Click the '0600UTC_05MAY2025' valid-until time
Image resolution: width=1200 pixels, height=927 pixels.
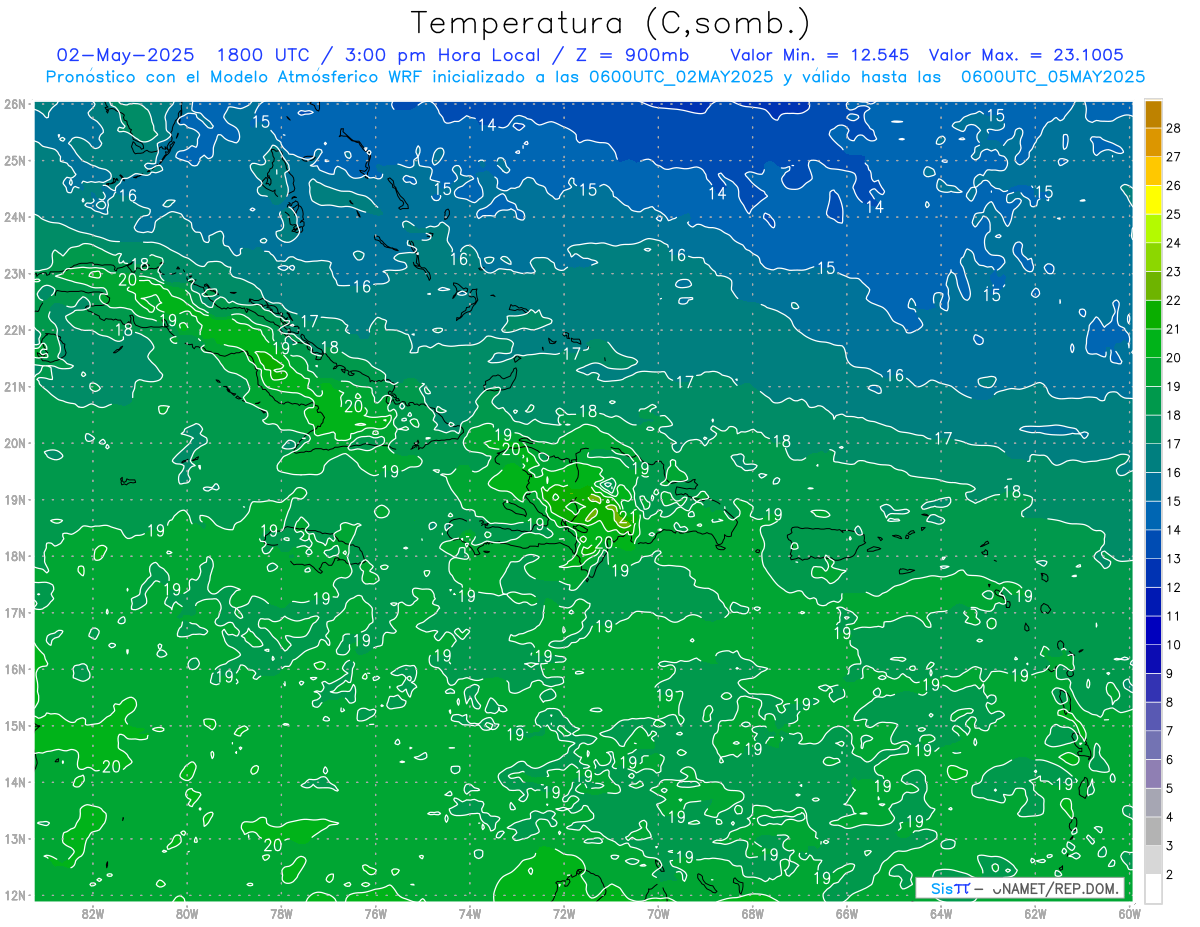1053,76
